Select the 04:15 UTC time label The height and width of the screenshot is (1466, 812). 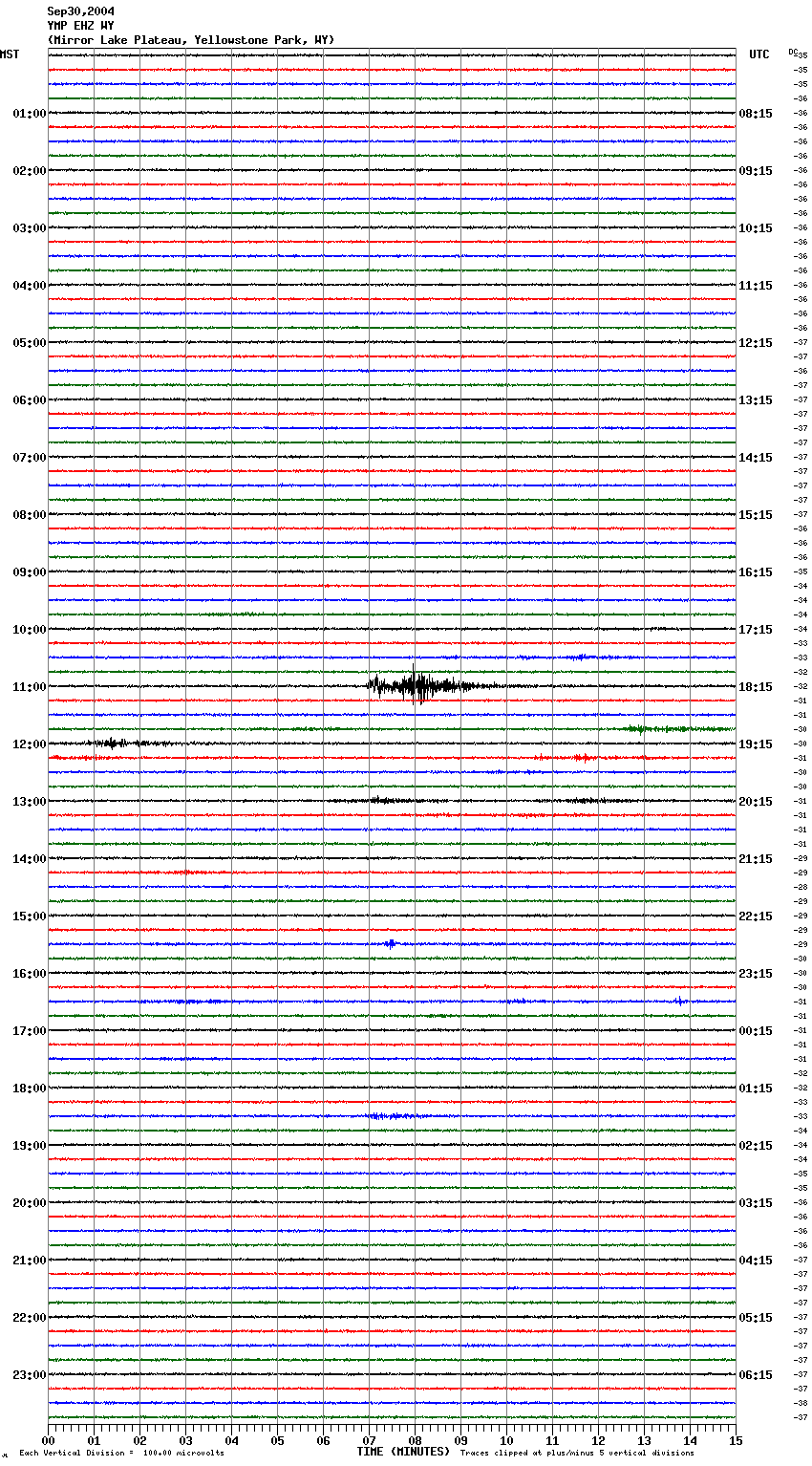point(756,1261)
